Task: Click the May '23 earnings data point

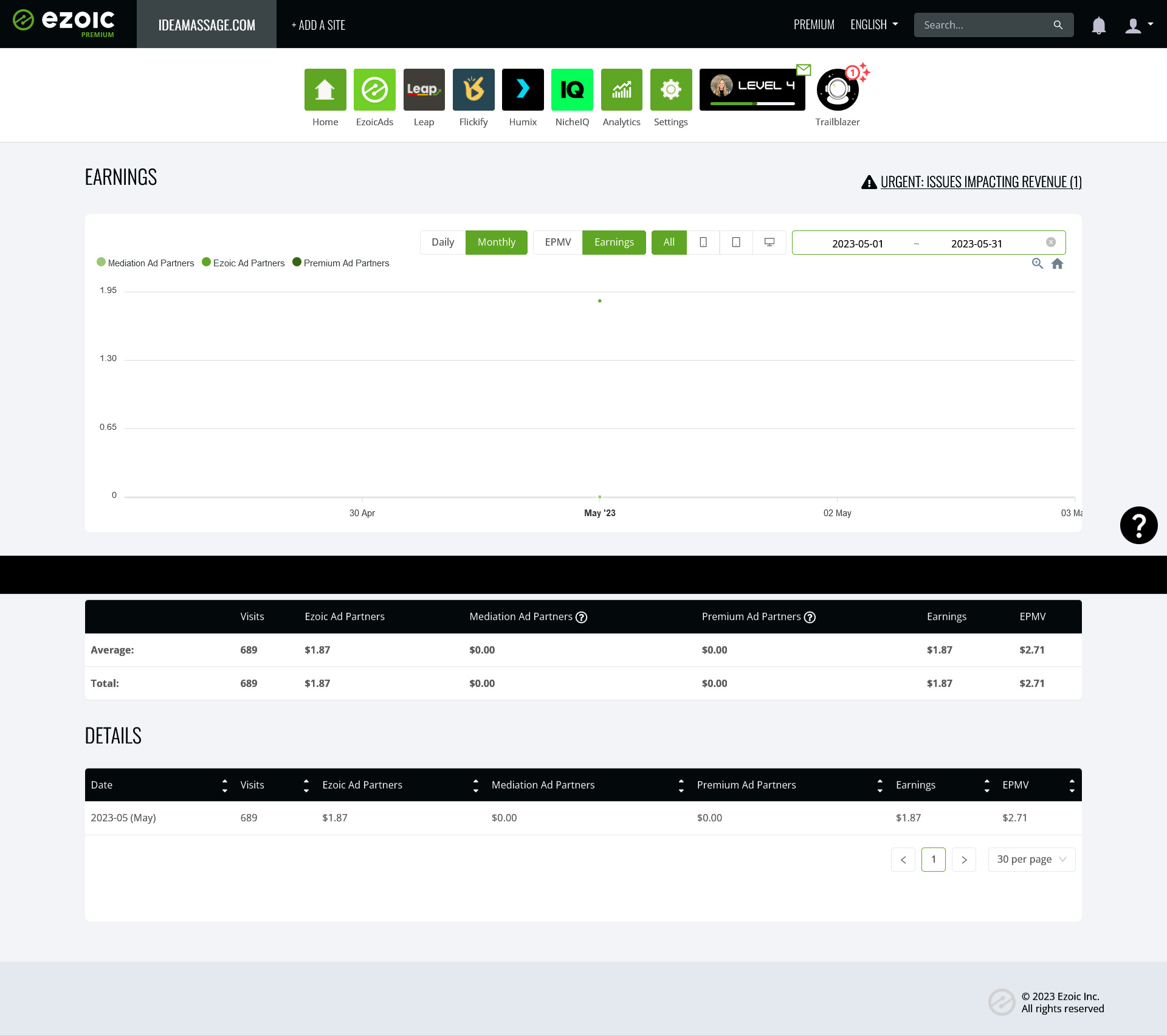Action: pos(599,301)
